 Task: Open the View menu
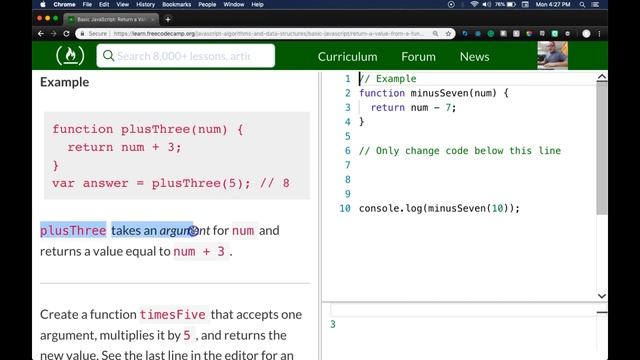tap(122, 4)
